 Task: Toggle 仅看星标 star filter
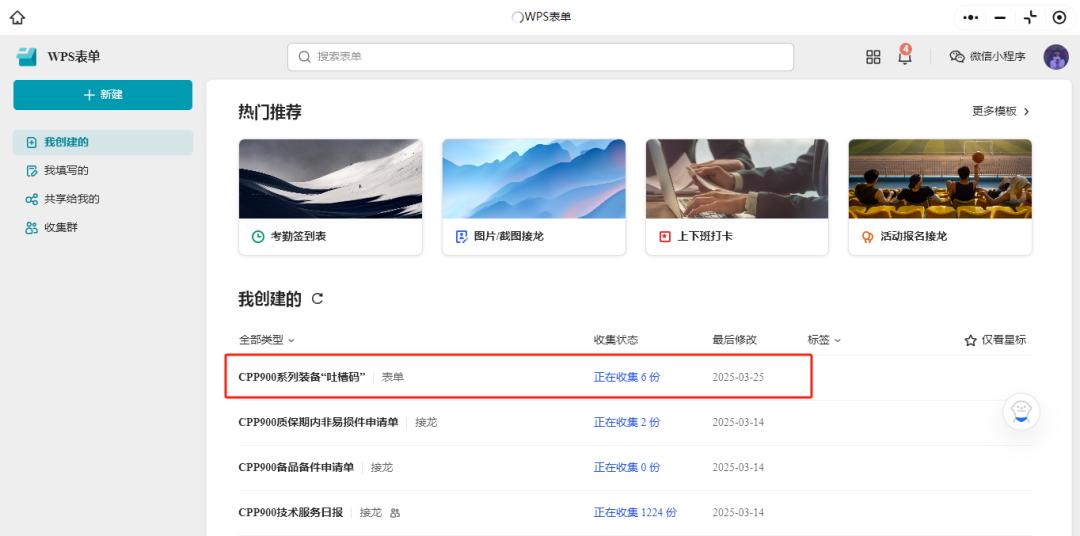(x=995, y=340)
